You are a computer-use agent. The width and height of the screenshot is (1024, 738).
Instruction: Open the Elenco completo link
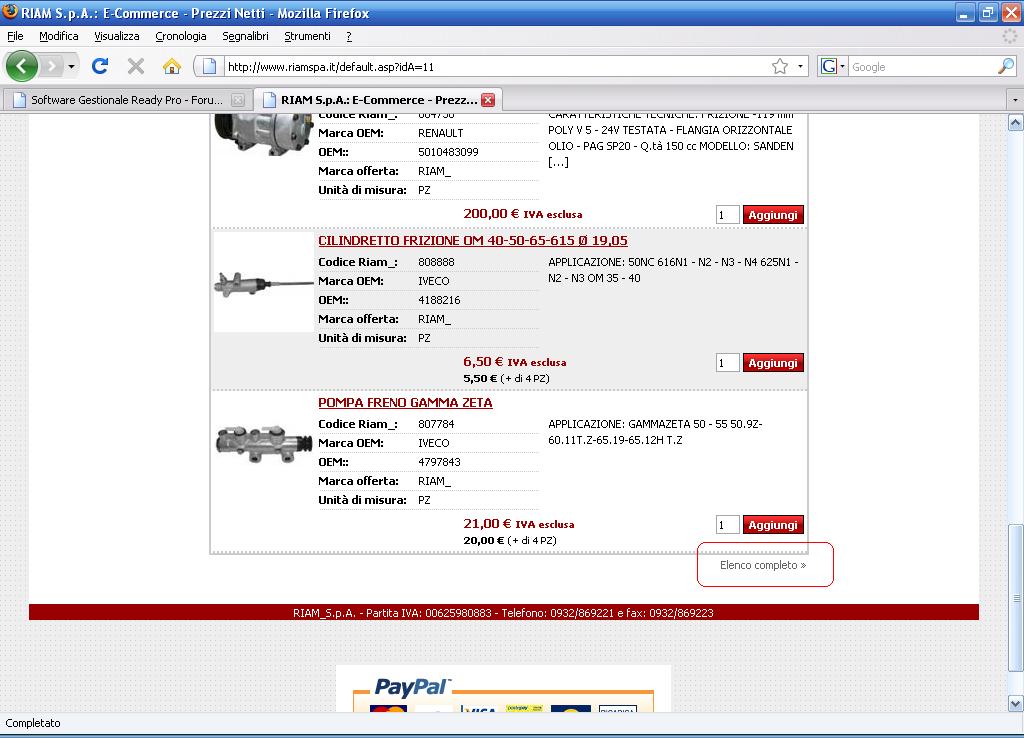(763, 565)
